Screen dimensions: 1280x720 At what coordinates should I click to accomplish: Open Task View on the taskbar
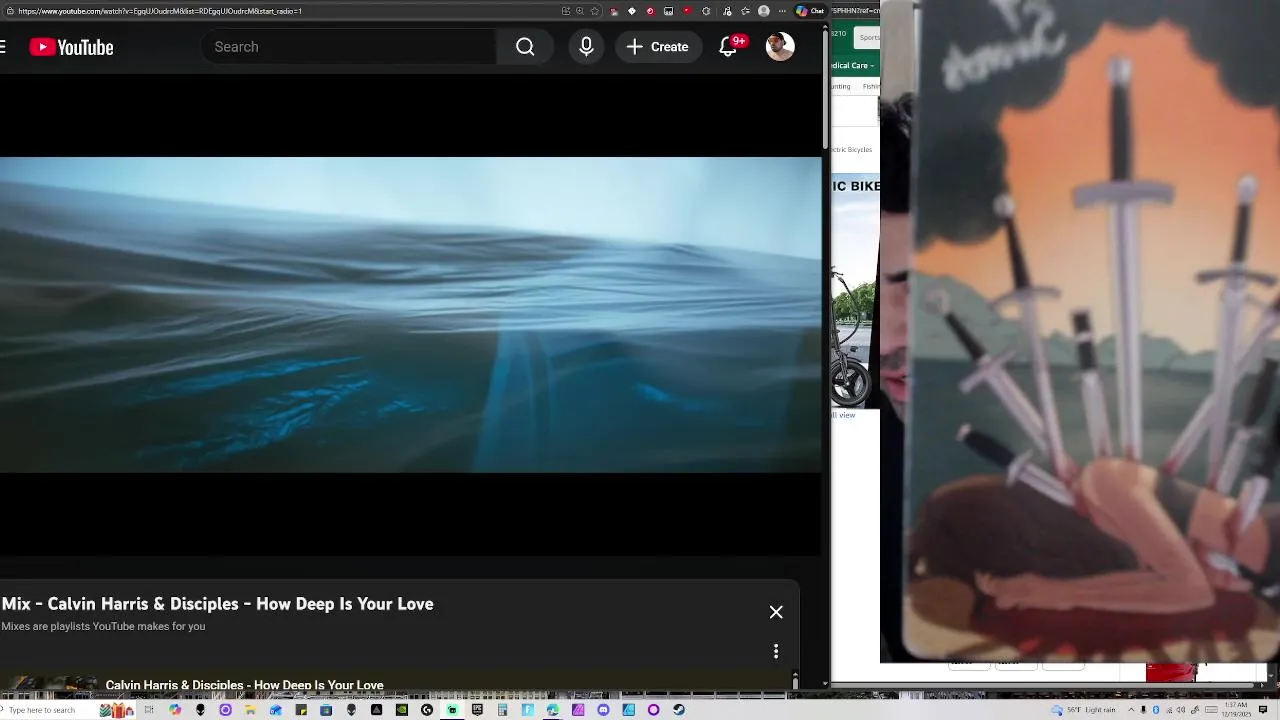point(149,710)
